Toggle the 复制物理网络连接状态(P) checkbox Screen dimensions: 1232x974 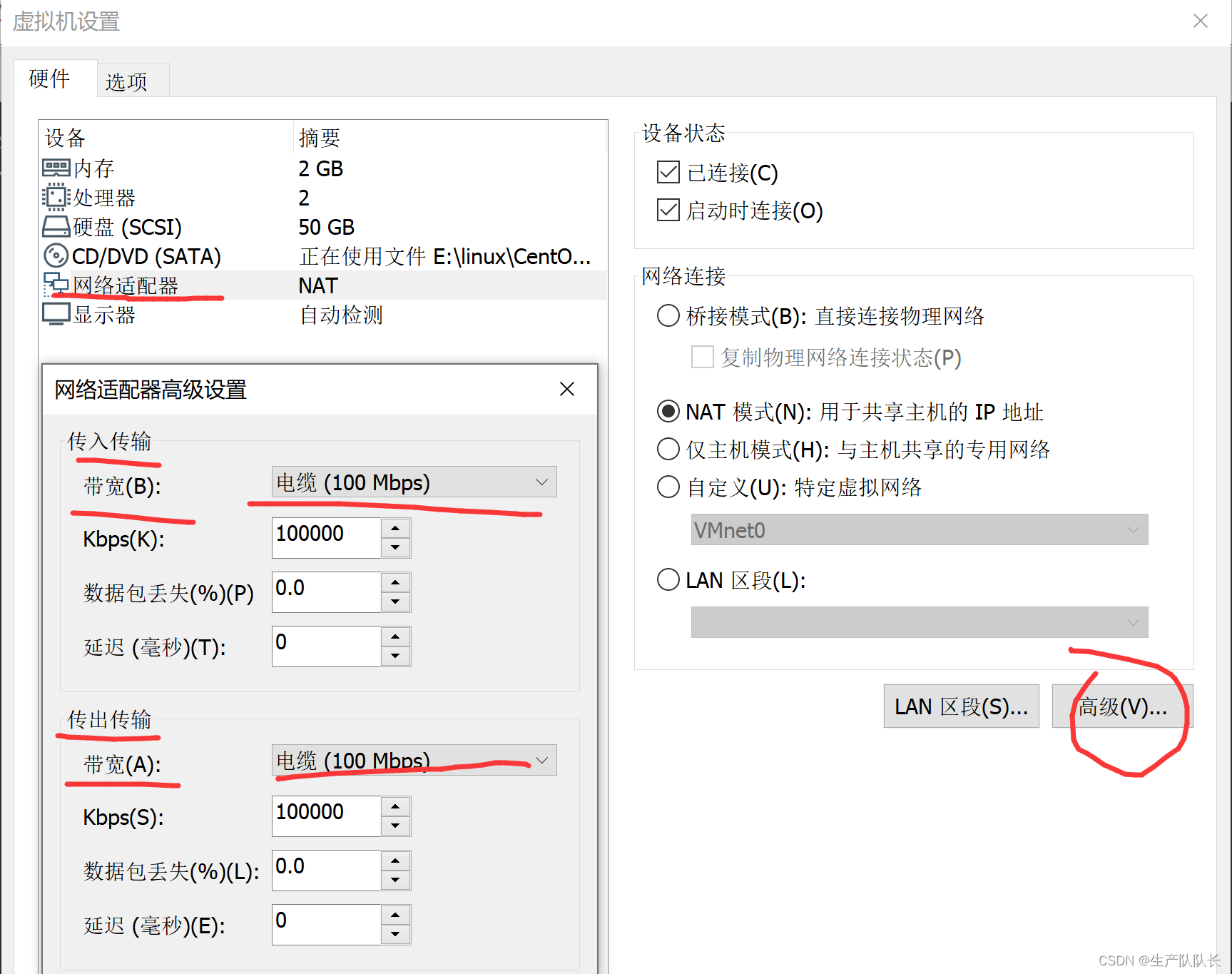(702, 357)
